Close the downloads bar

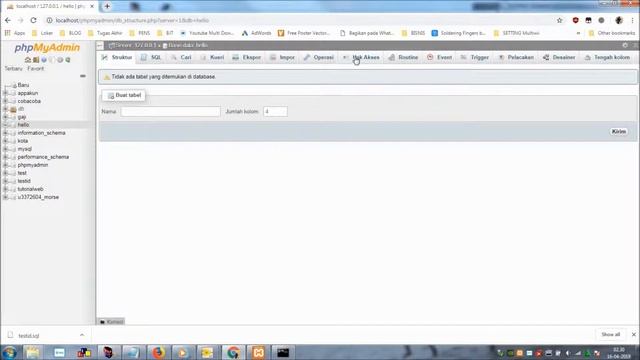pyautogui.click(x=633, y=335)
